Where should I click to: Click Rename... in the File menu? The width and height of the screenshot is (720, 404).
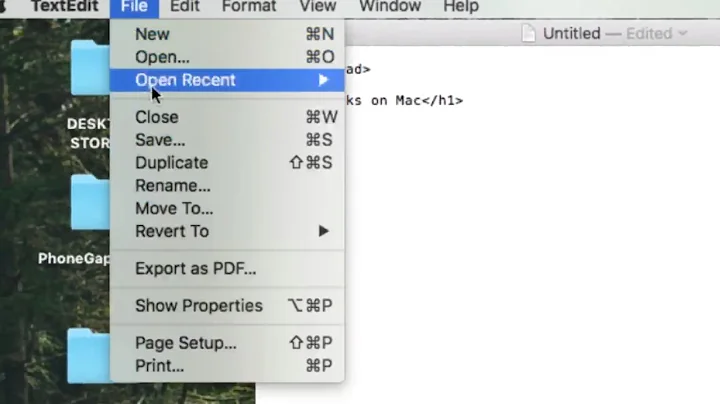[172, 186]
